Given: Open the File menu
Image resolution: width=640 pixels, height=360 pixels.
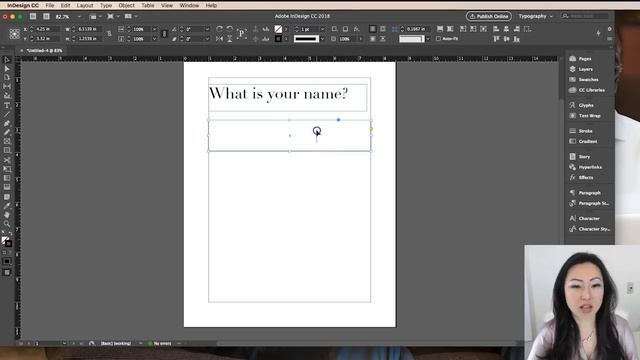Looking at the screenshot, I should click(50, 5).
